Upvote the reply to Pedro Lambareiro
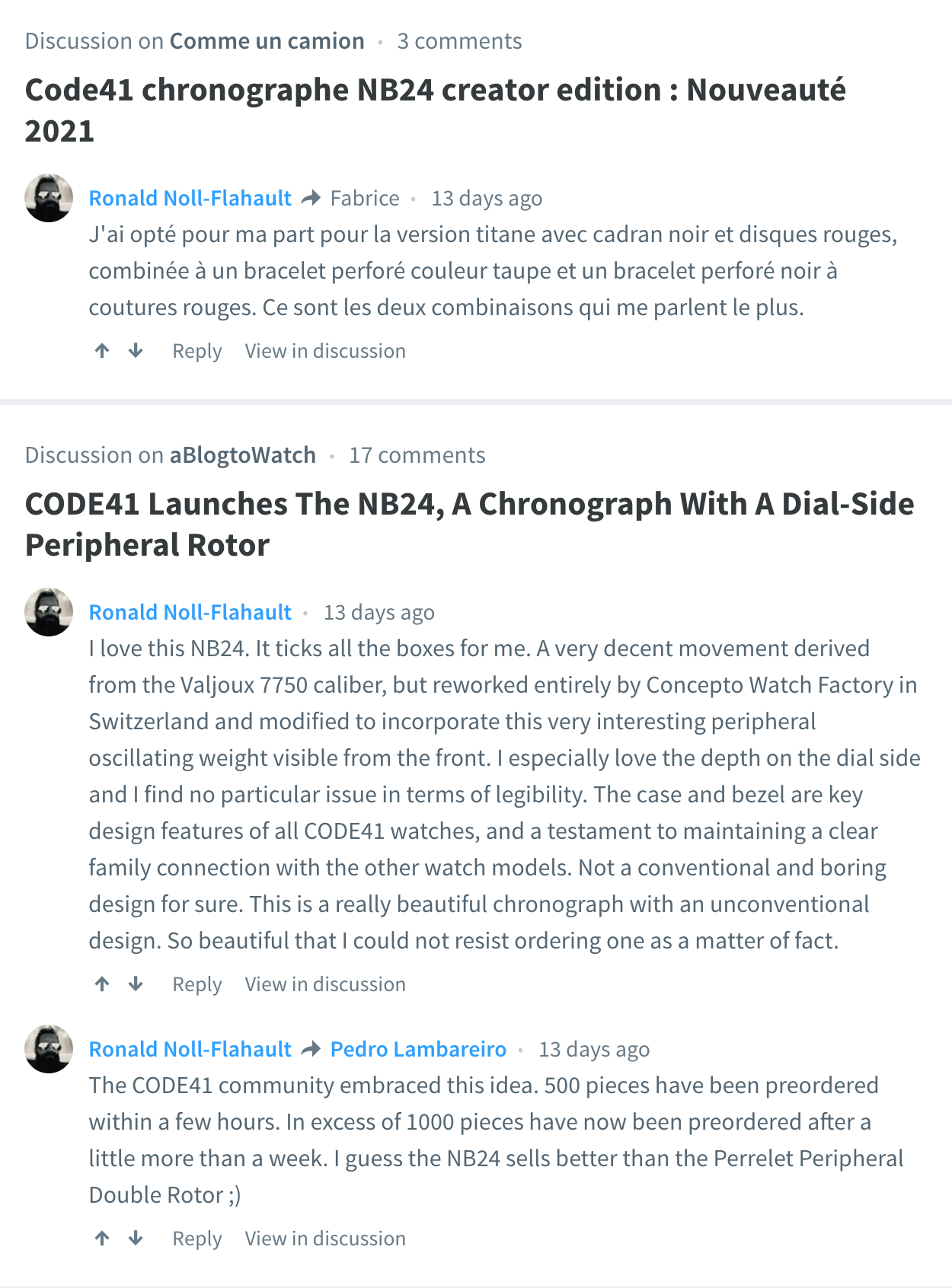Screen dimensions: 952x1288 [102, 1239]
